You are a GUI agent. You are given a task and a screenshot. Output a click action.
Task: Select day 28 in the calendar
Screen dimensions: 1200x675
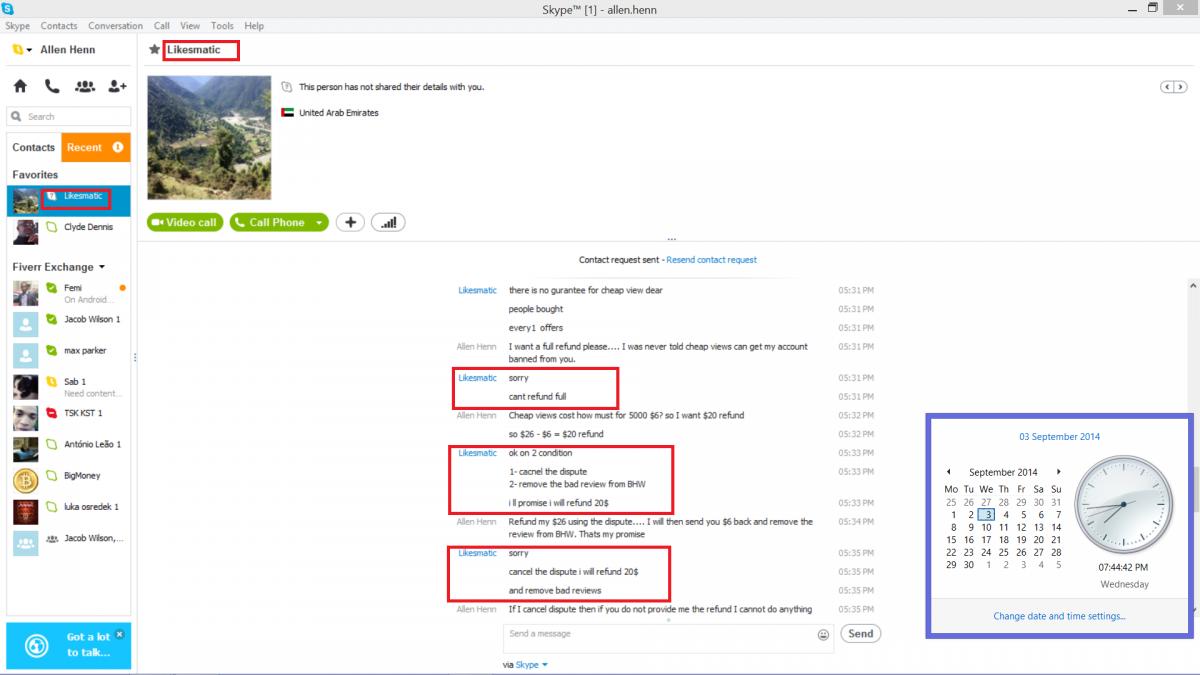click(x=1056, y=552)
